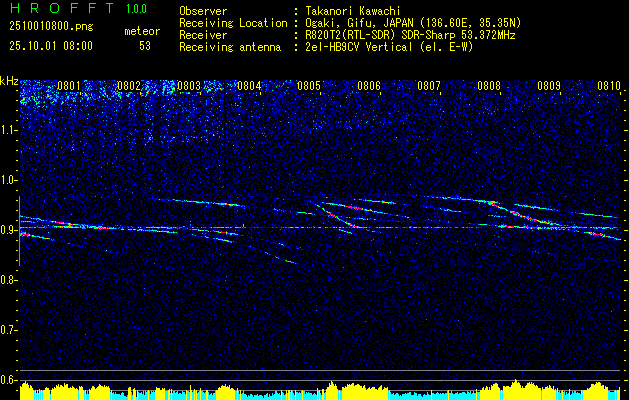629x400 pixels.
Task: Click the observer name Takanori Kawachi
Action: pos(352,11)
